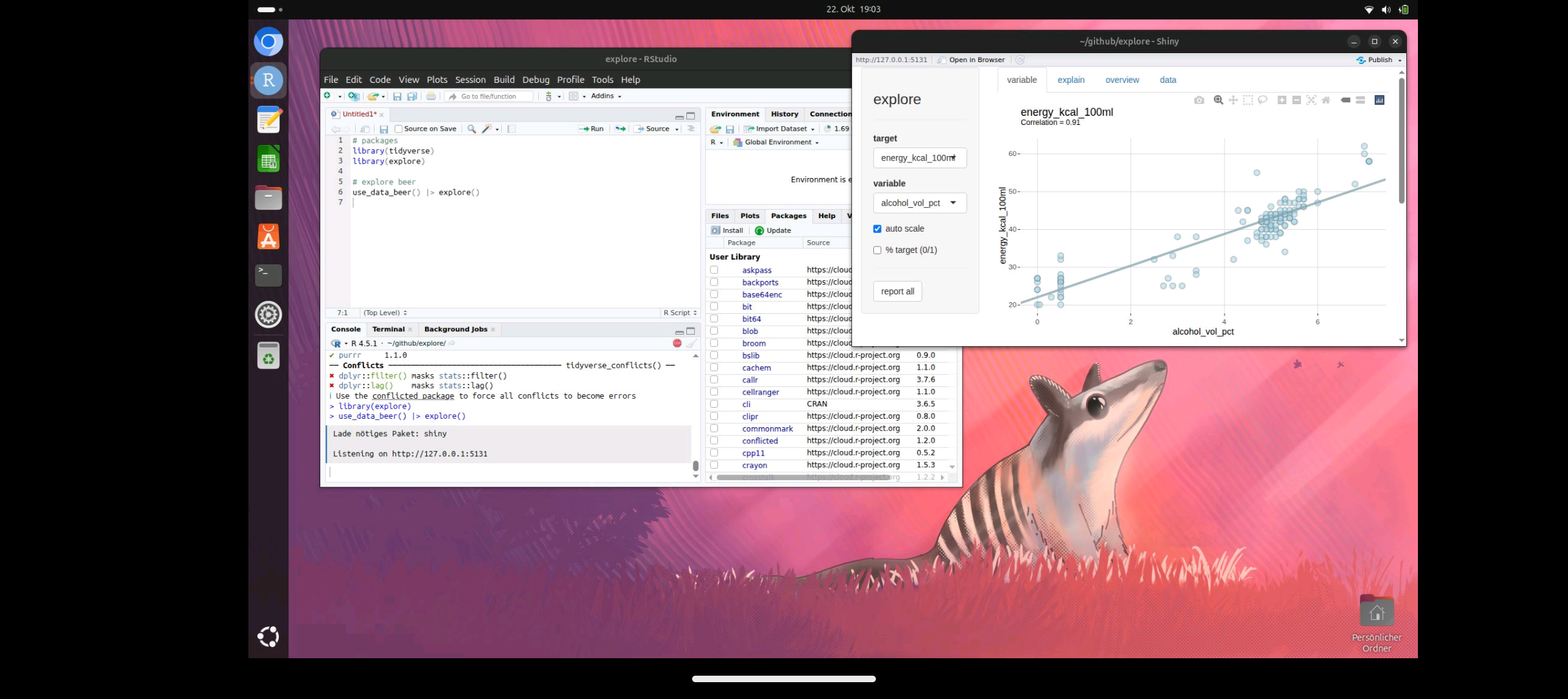Uncheck the auto scale checkbox
1568x699 pixels.
877,228
